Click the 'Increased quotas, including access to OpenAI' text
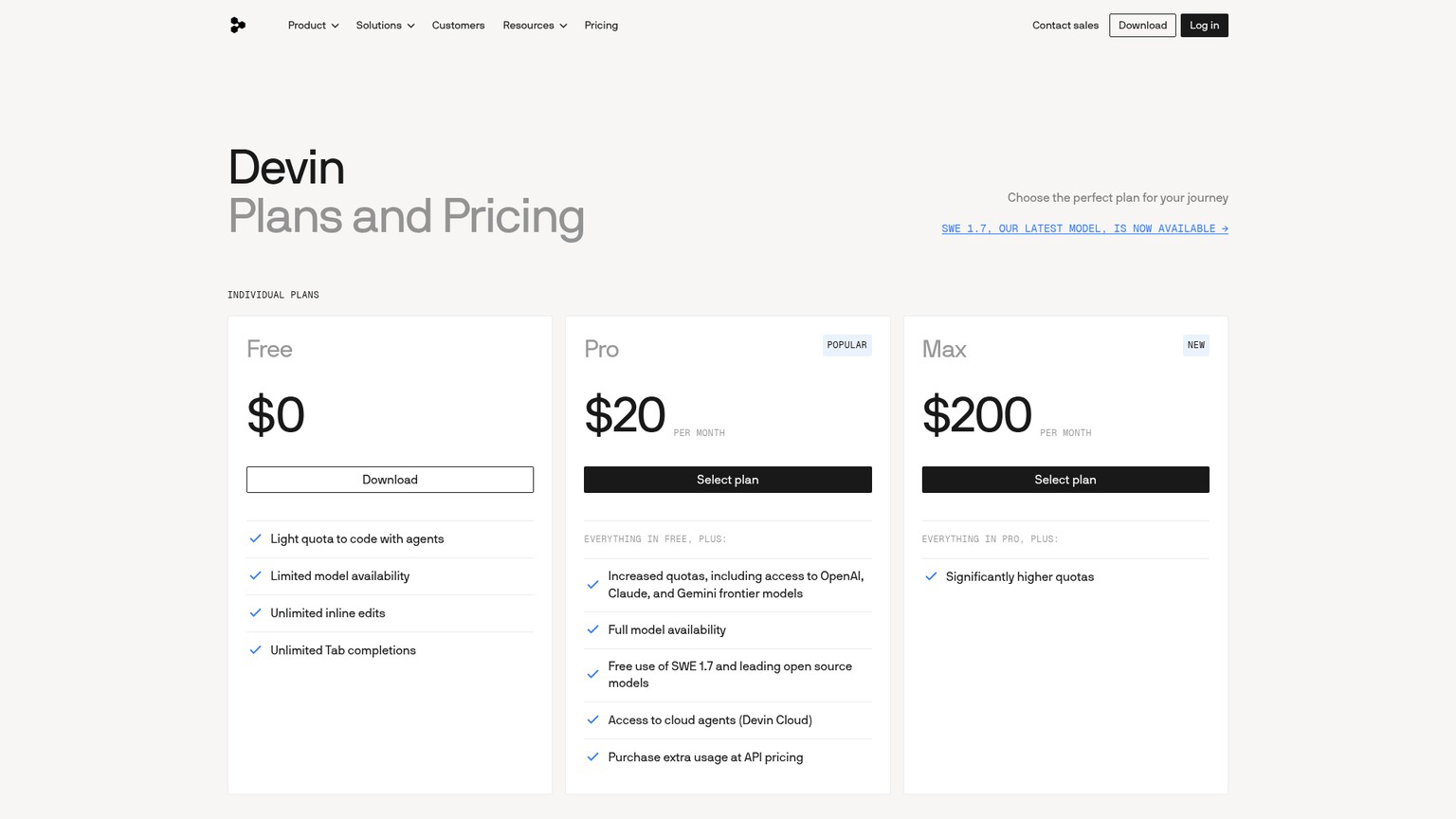1456x819 pixels. point(736,585)
